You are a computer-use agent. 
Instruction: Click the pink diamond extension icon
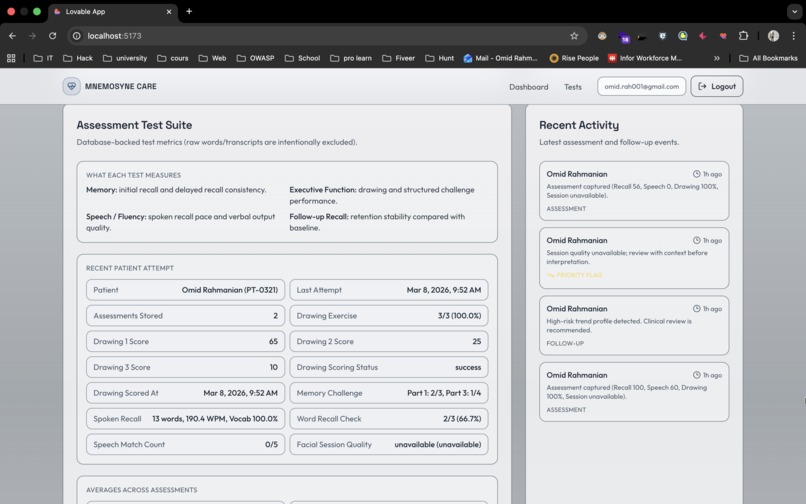[703, 36]
